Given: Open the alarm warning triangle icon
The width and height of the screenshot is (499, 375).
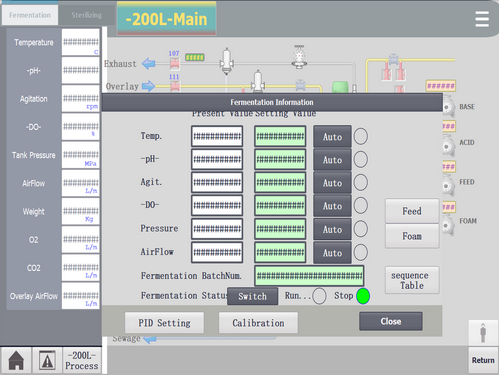Looking at the screenshot, I should [x=47, y=360].
